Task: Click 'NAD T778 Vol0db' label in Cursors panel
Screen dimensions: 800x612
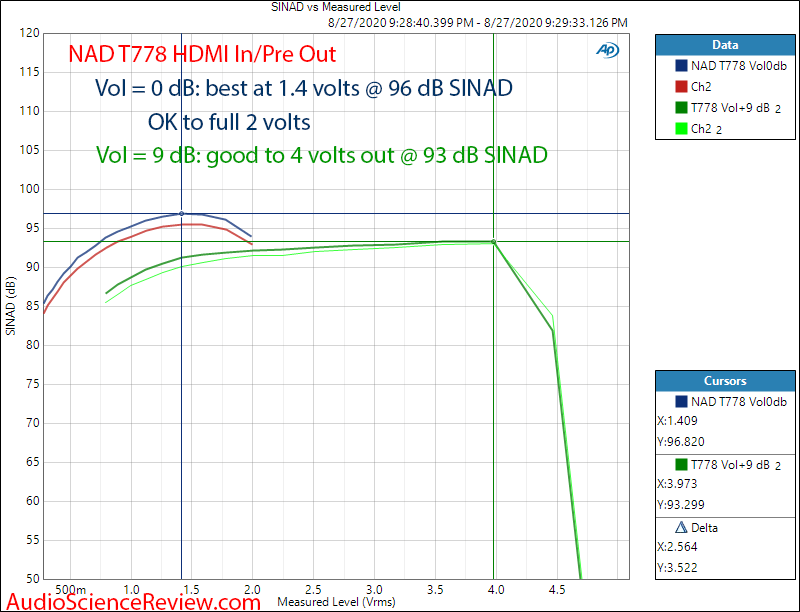Action: coord(739,401)
